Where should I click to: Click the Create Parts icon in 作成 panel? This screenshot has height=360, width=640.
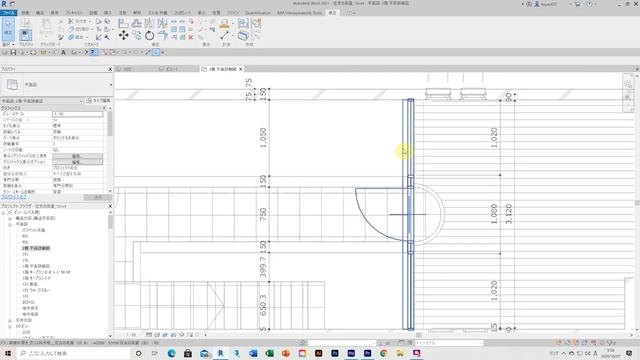click(243, 36)
